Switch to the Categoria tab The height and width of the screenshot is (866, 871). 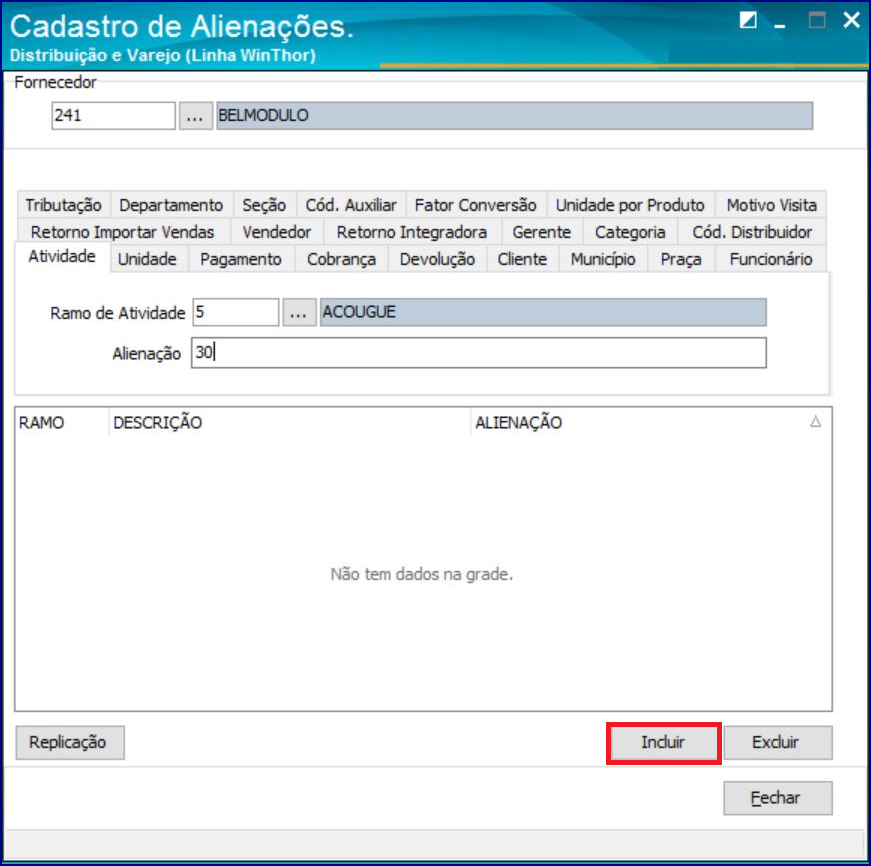(x=630, y=232)
